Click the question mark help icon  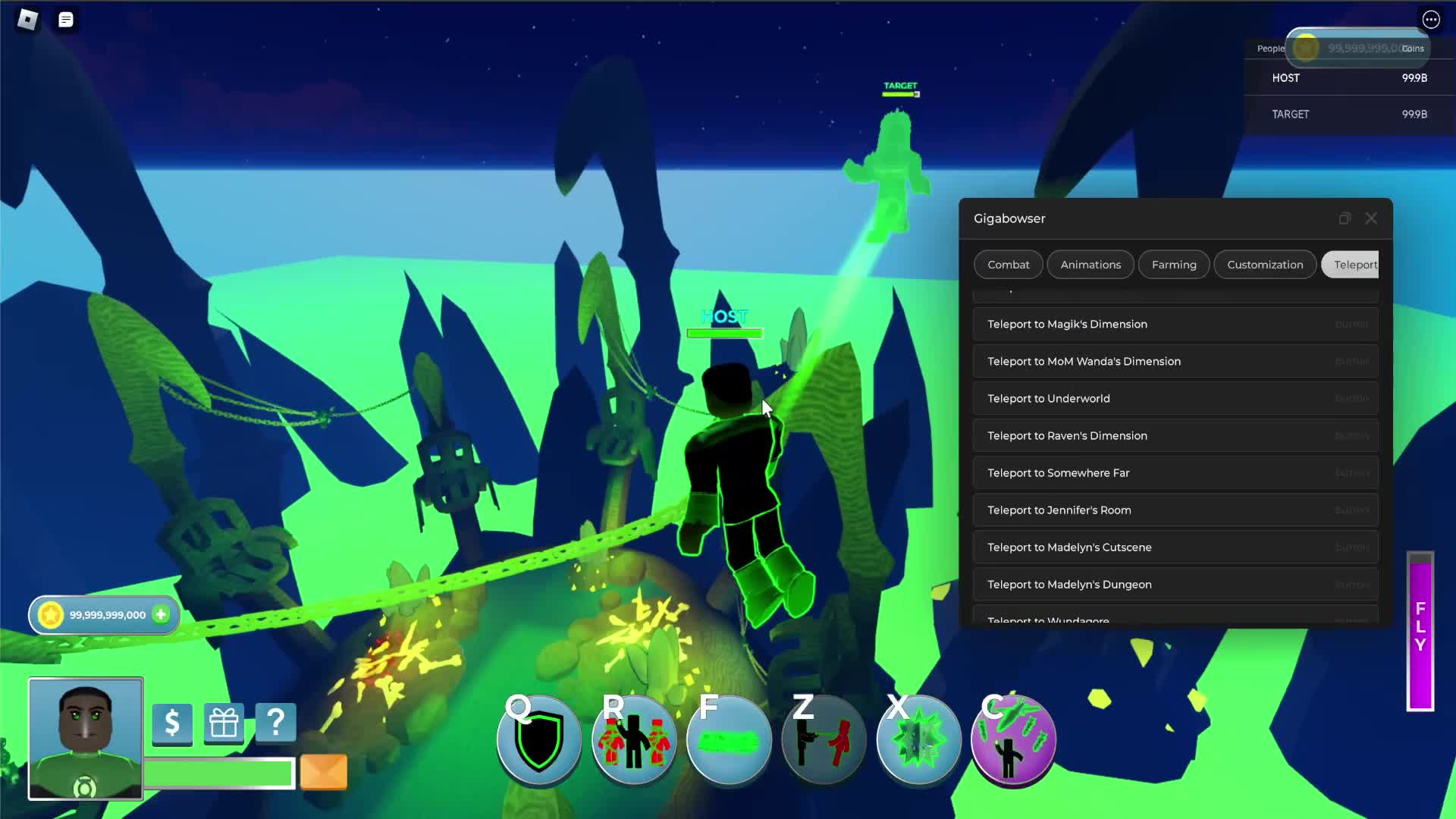click(275, 723)
